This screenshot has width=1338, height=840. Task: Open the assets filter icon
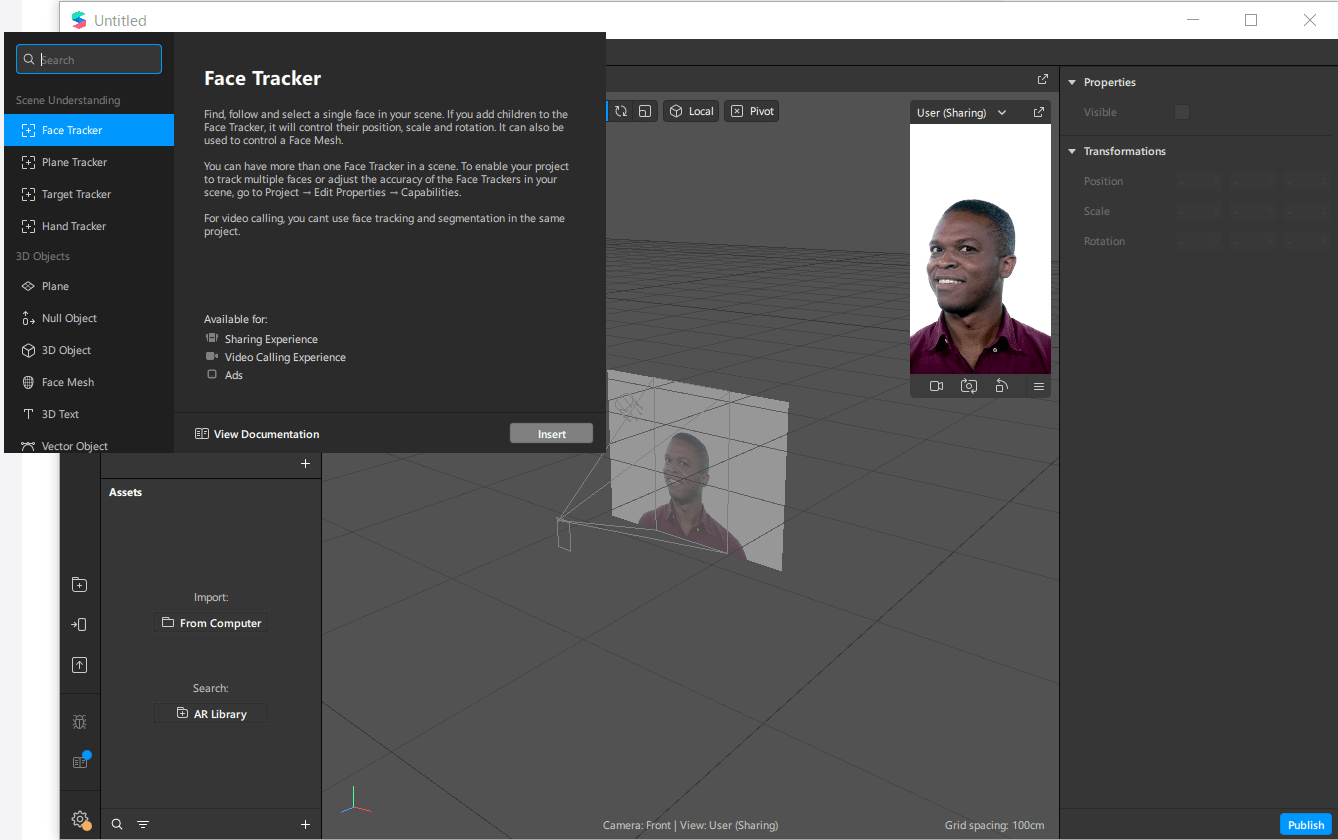click(143, 824)
